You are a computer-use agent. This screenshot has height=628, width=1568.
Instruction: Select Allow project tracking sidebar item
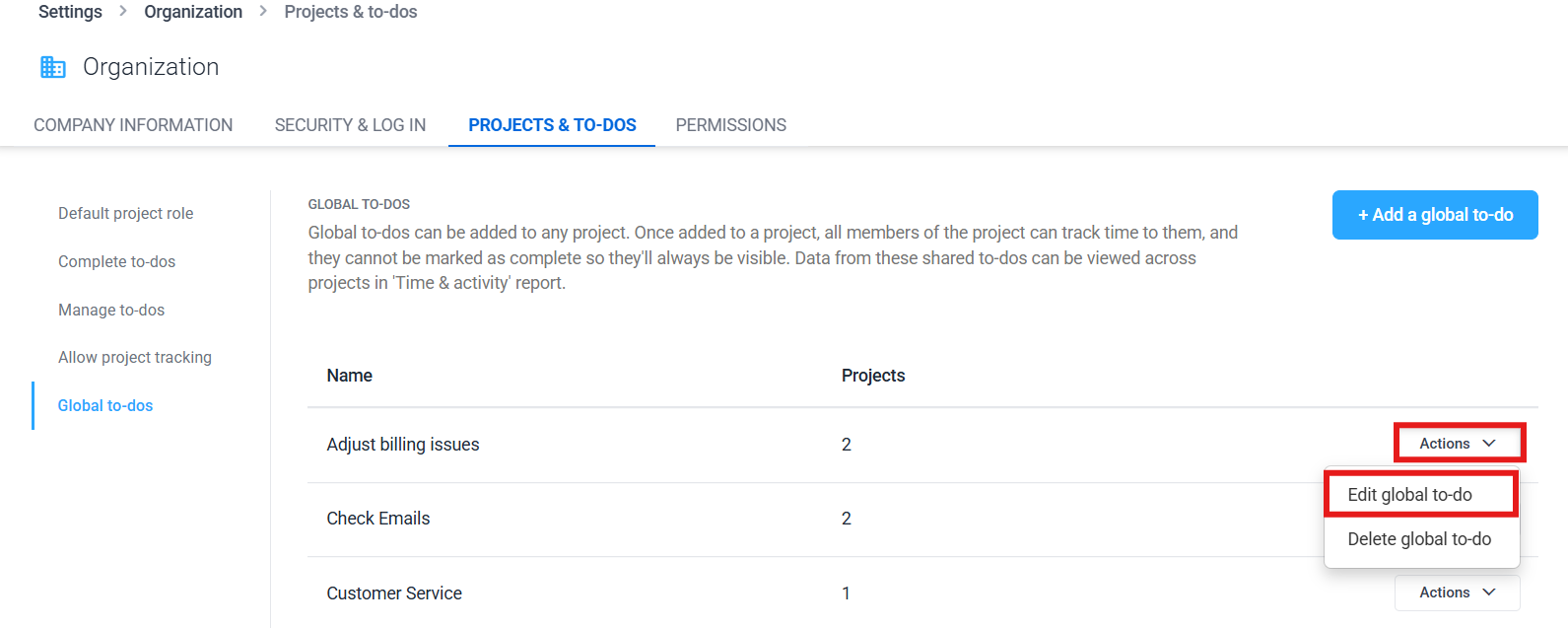[x=135, y=357]
